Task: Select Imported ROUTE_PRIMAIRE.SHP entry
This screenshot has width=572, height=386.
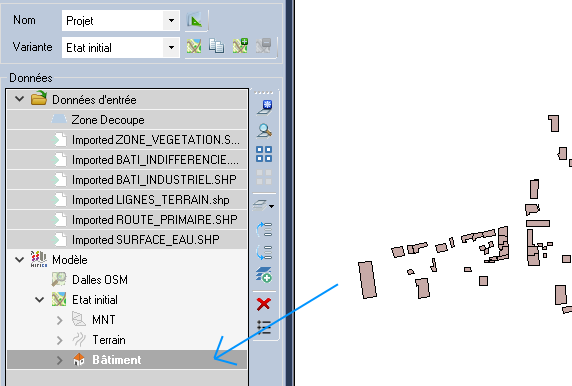Action: 127,220
